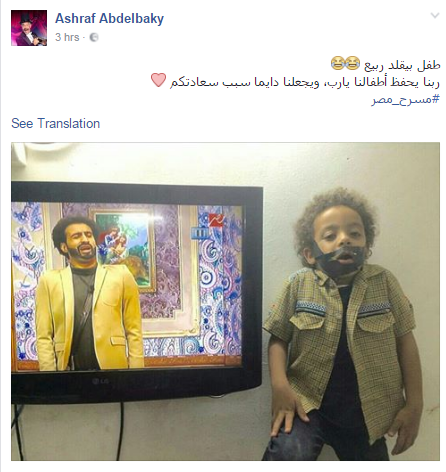This screenshot has height=472, width=446.
Task: Click the channel logo on the TV
Action: pos(216,220)
